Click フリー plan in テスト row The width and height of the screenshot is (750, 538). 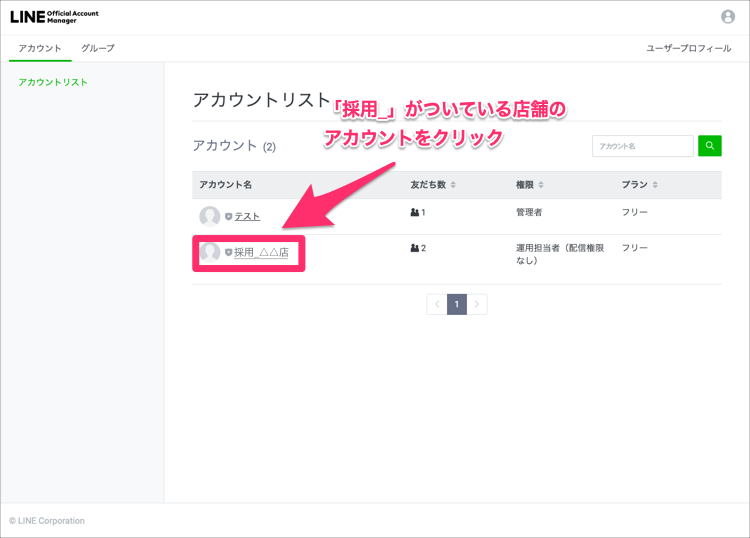click(x=635, y=212)
